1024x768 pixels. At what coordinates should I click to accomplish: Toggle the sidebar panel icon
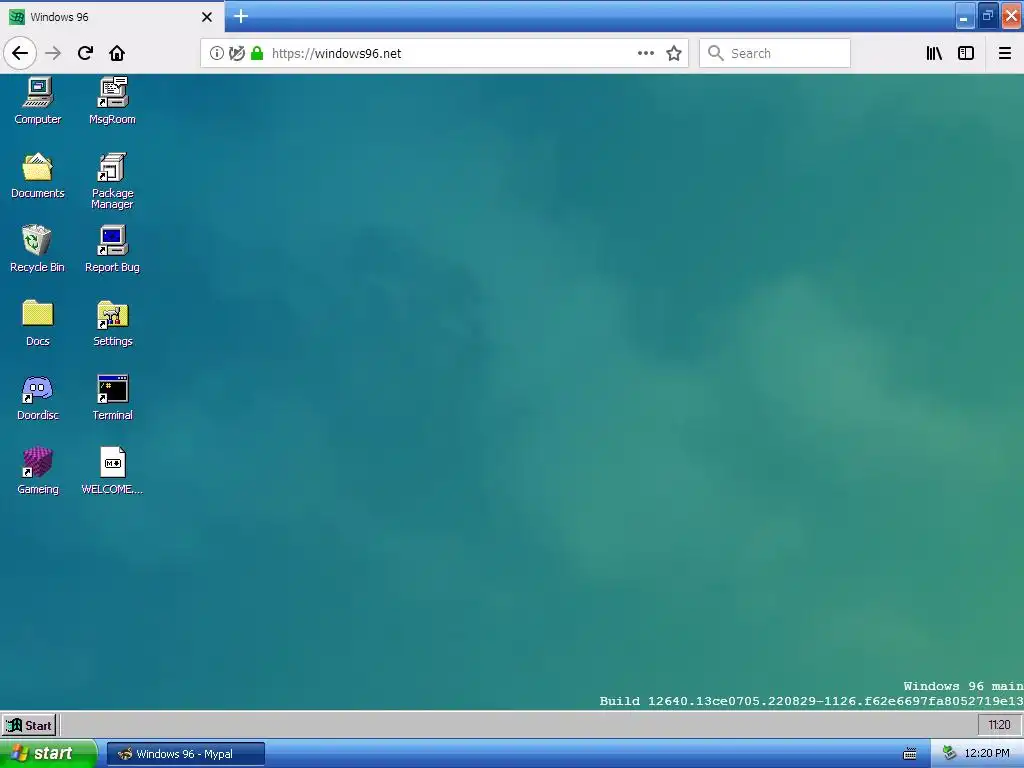pos(966,53)
